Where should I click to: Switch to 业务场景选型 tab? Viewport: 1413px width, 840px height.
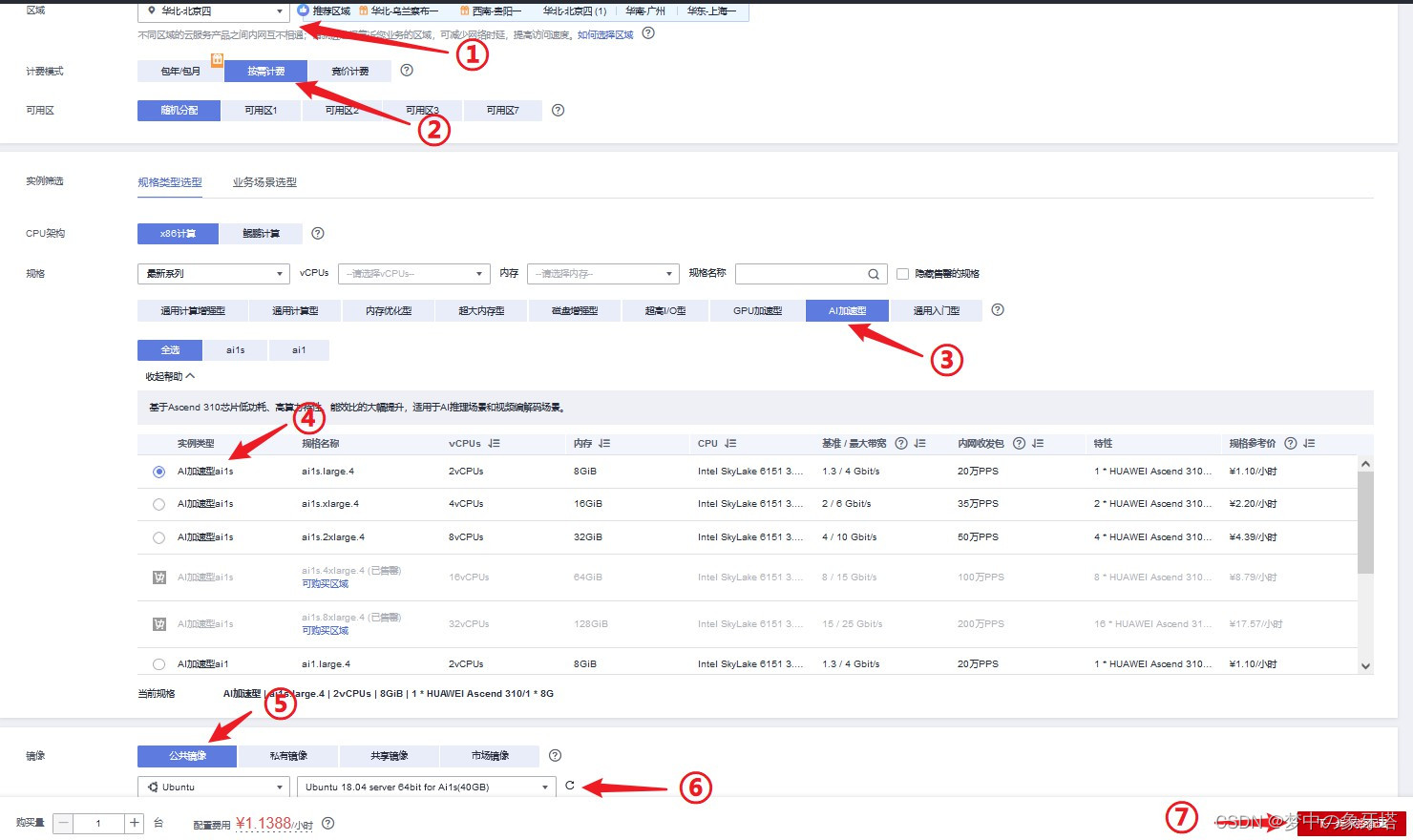tap(264, 182)
